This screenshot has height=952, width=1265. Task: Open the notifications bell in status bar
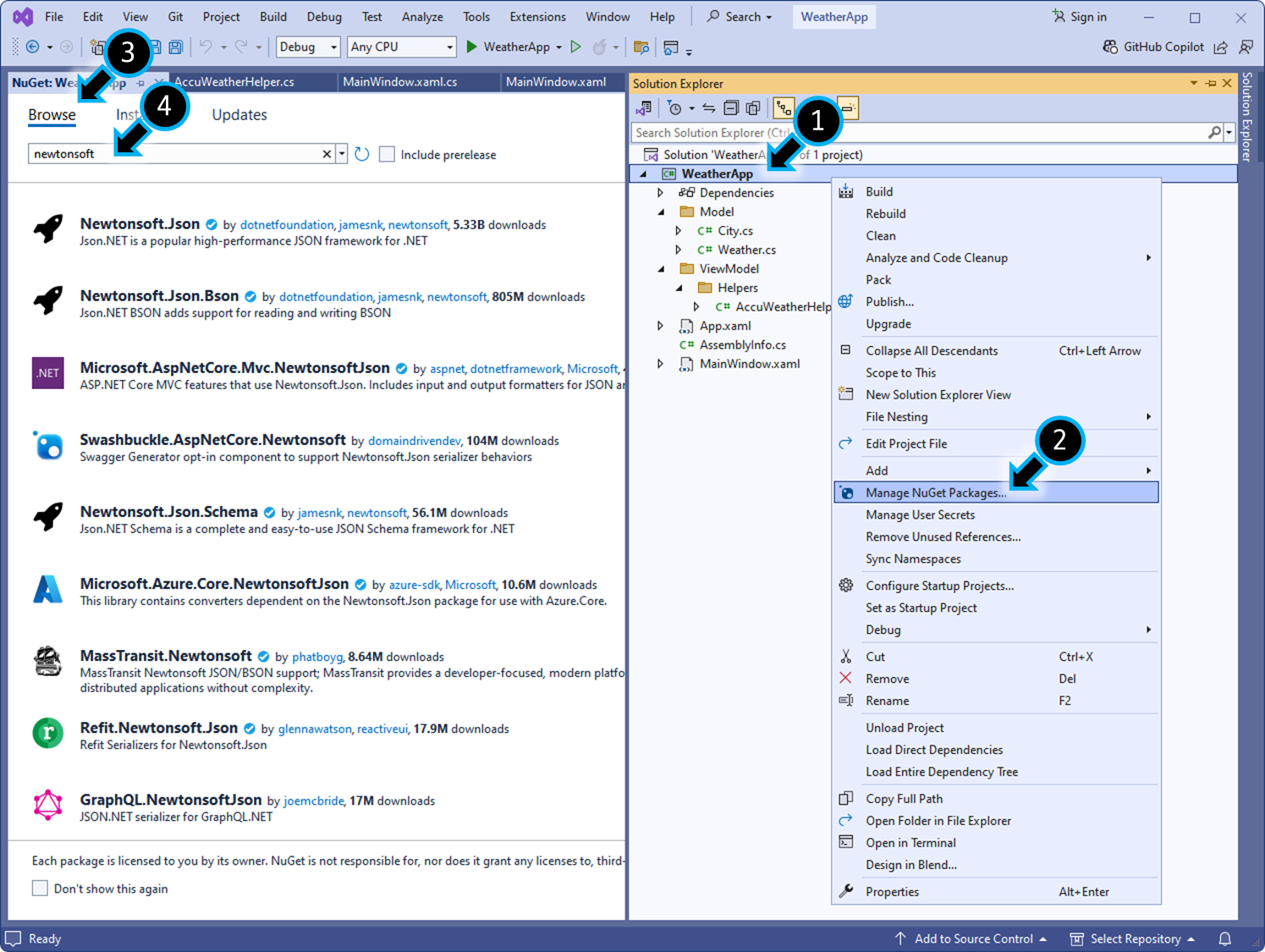(x=1224, y=938)
